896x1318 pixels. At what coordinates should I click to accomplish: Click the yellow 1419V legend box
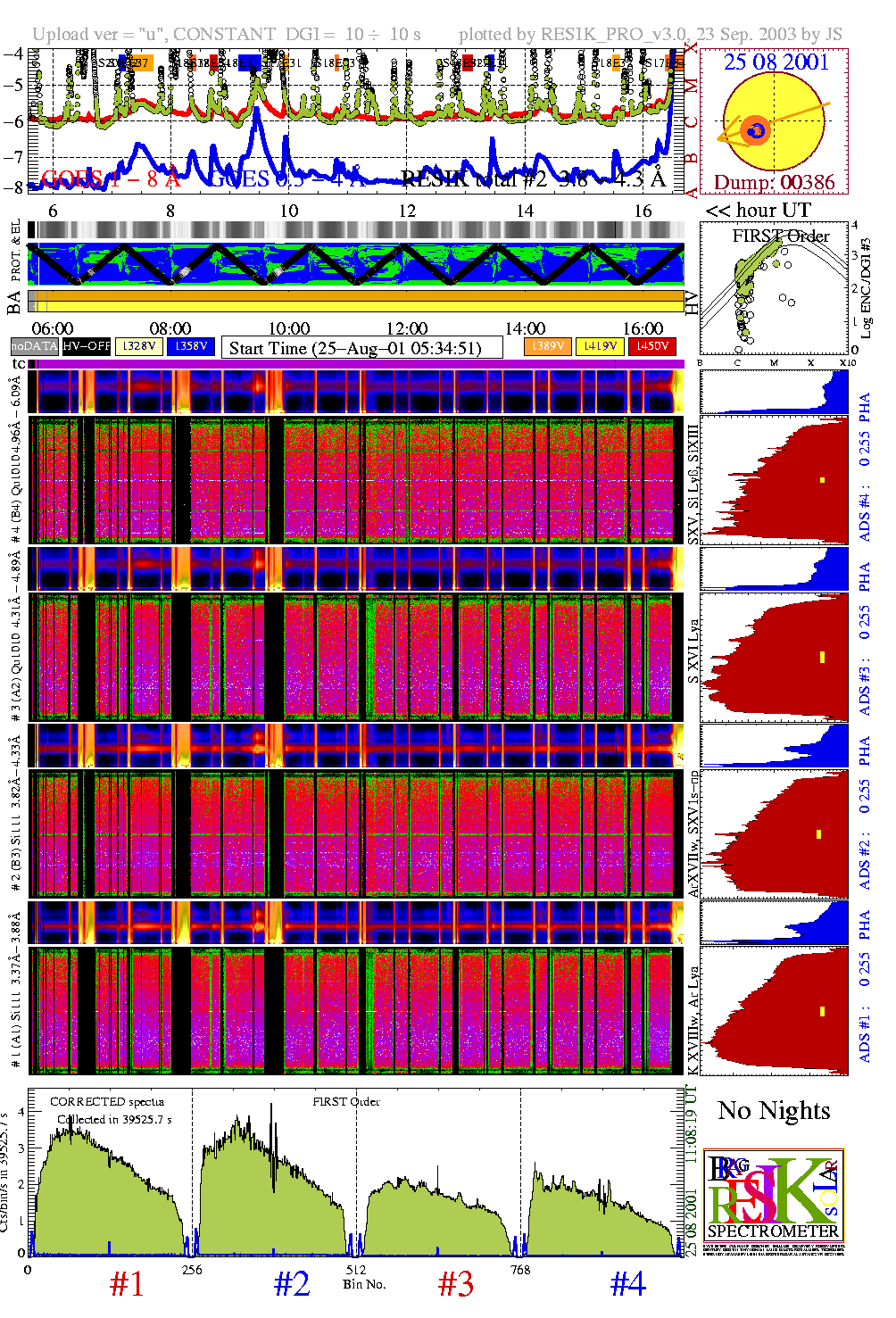(600, 346)
